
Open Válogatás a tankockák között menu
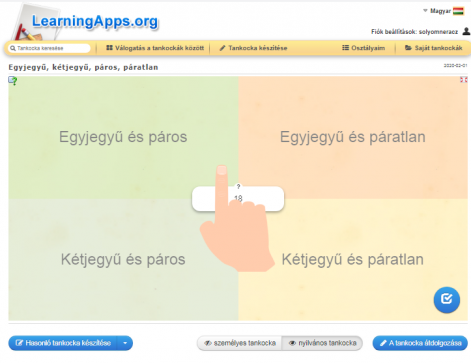[155, 48]
